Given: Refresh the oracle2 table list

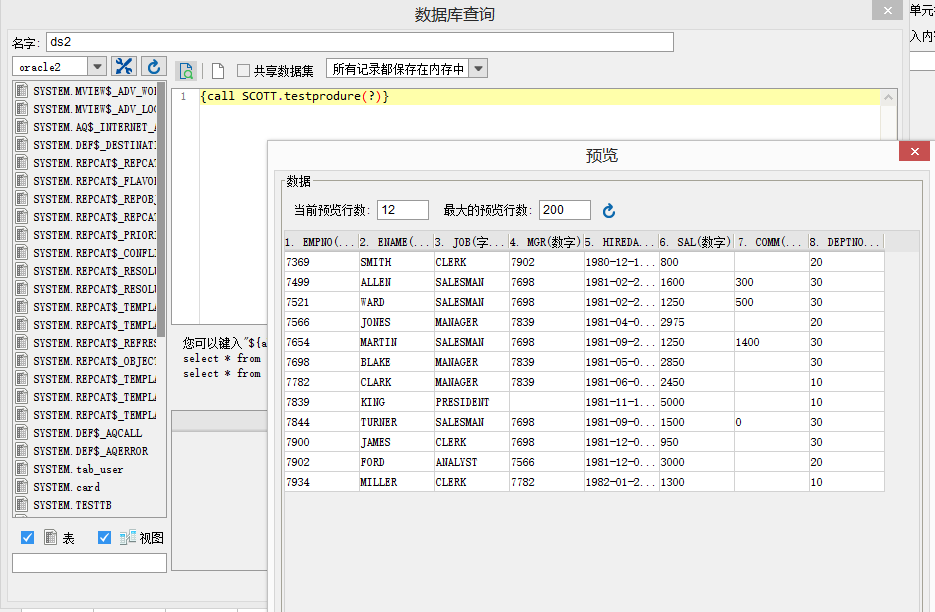Looking at the screenshot, I should [154, 66].
